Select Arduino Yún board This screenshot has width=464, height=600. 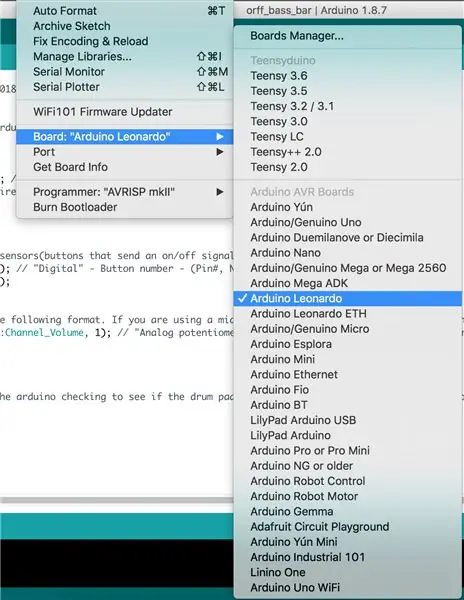[x=348, y=207]
